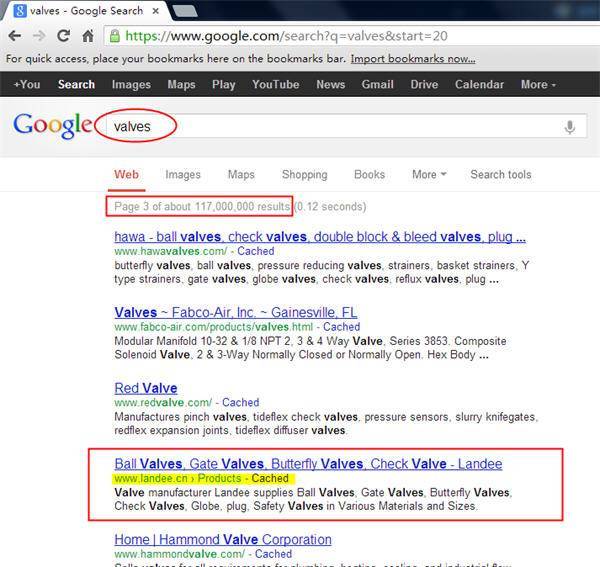Expand the More dropdown in black bar
Image resolution: width=600 pixels, height=567 pixels.
point(538,84)
